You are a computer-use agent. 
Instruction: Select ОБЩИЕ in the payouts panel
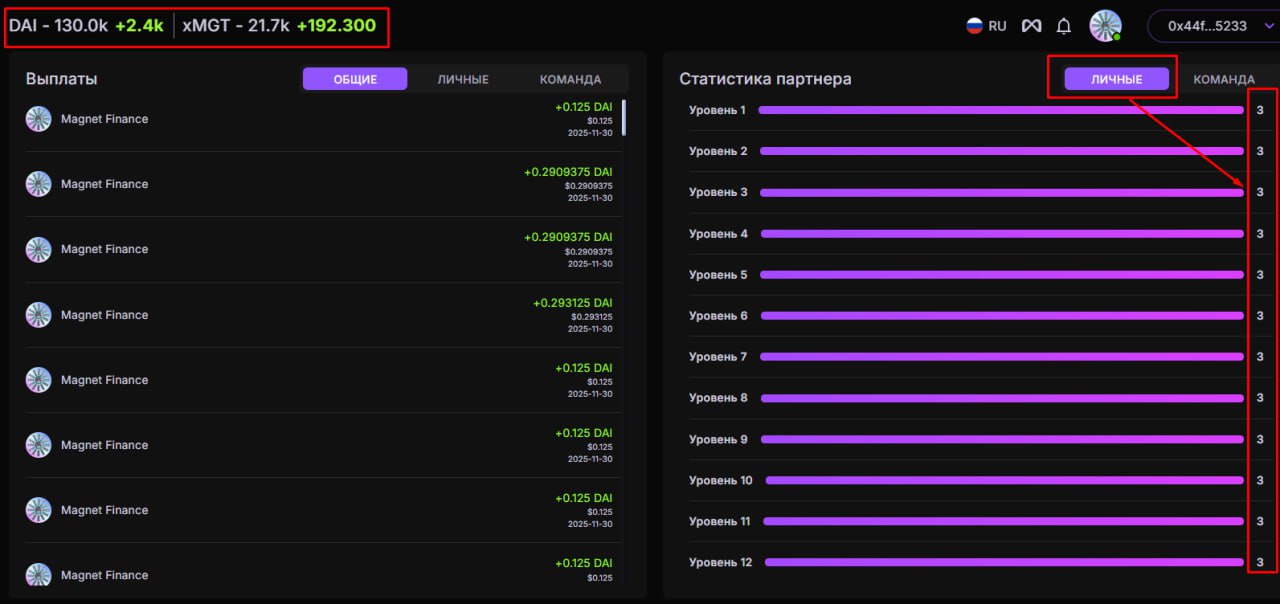[355, 79]
